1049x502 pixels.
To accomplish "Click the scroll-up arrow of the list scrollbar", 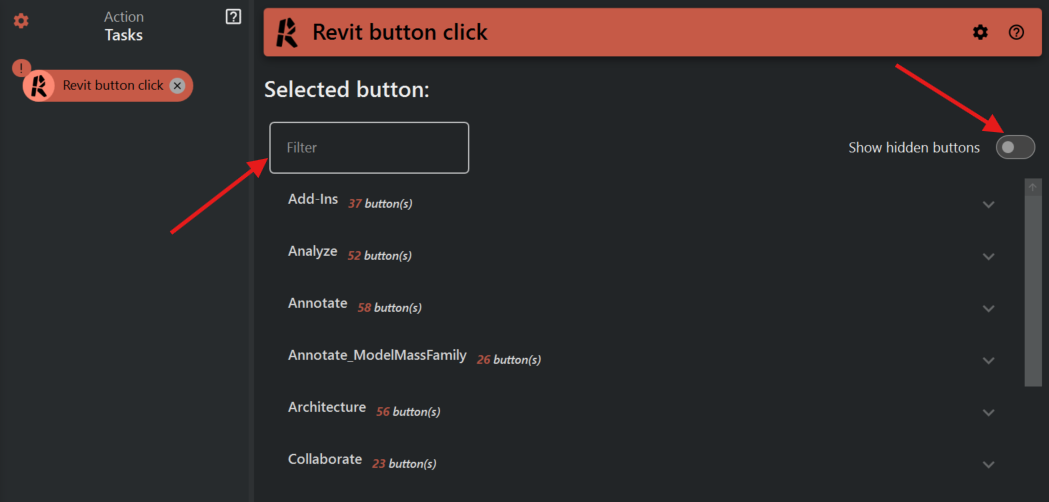I will click(x=1032, y=187).
